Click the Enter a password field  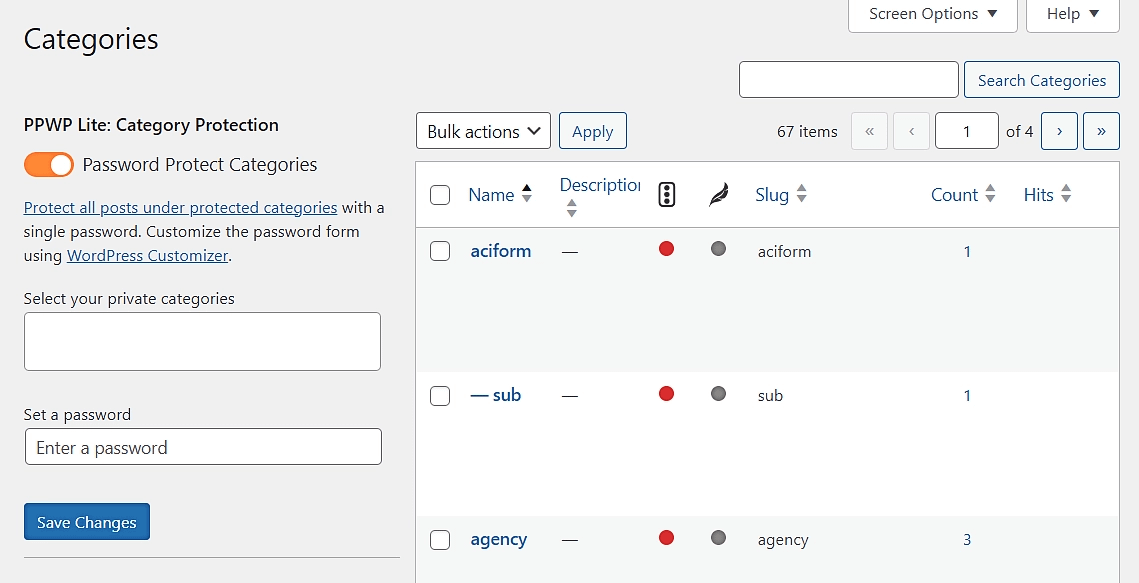[203, 447]
